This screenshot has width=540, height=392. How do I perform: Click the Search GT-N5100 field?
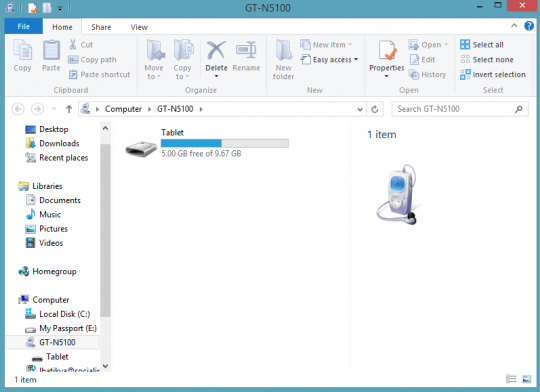(460, 109)
